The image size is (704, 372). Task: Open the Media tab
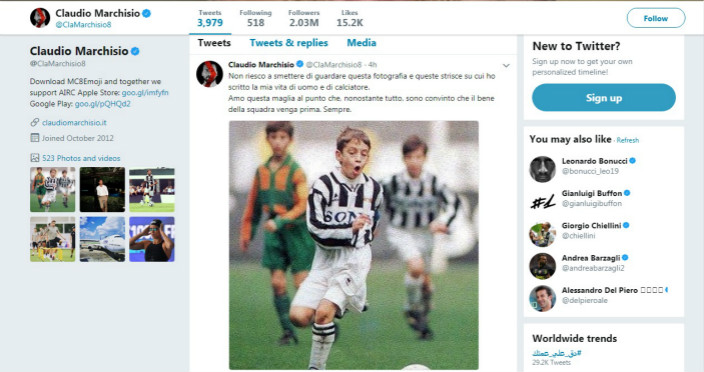[361, 43]
